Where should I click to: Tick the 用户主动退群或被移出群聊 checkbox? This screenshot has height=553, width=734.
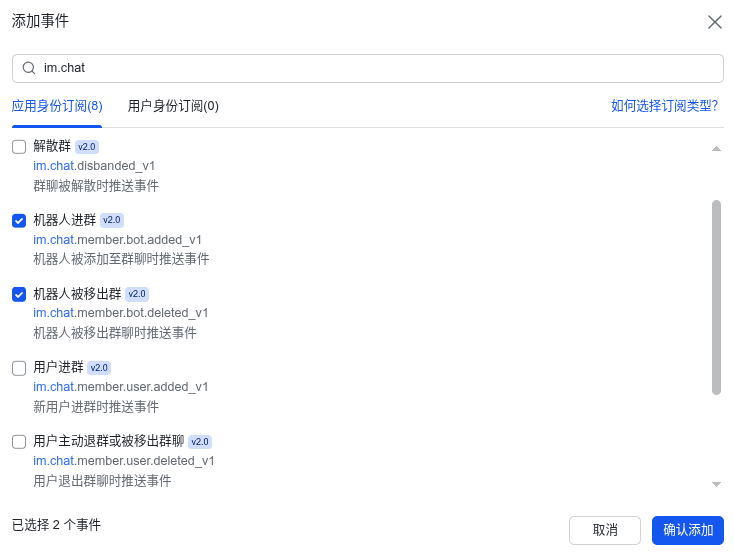coord(19,442)
